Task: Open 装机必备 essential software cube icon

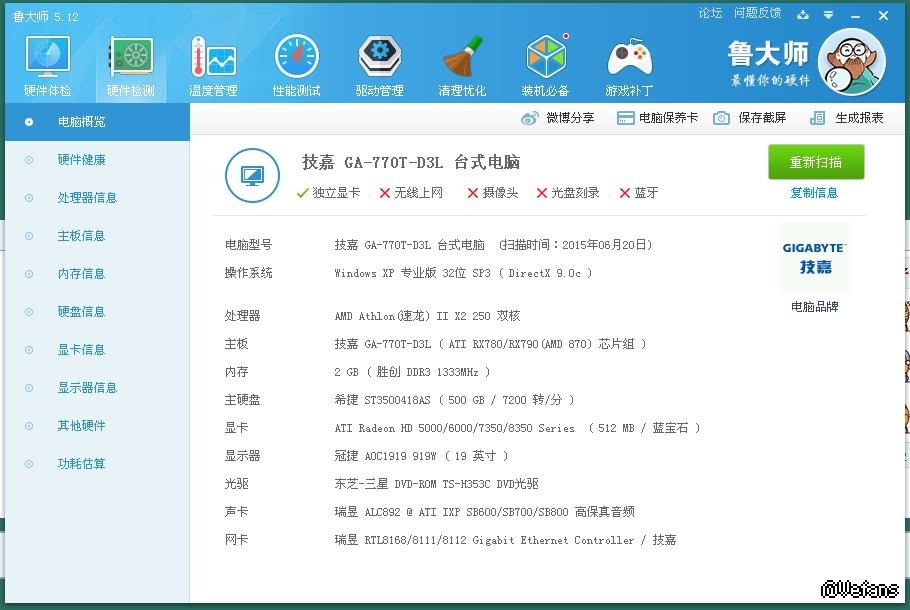Action: pos(545,58)
